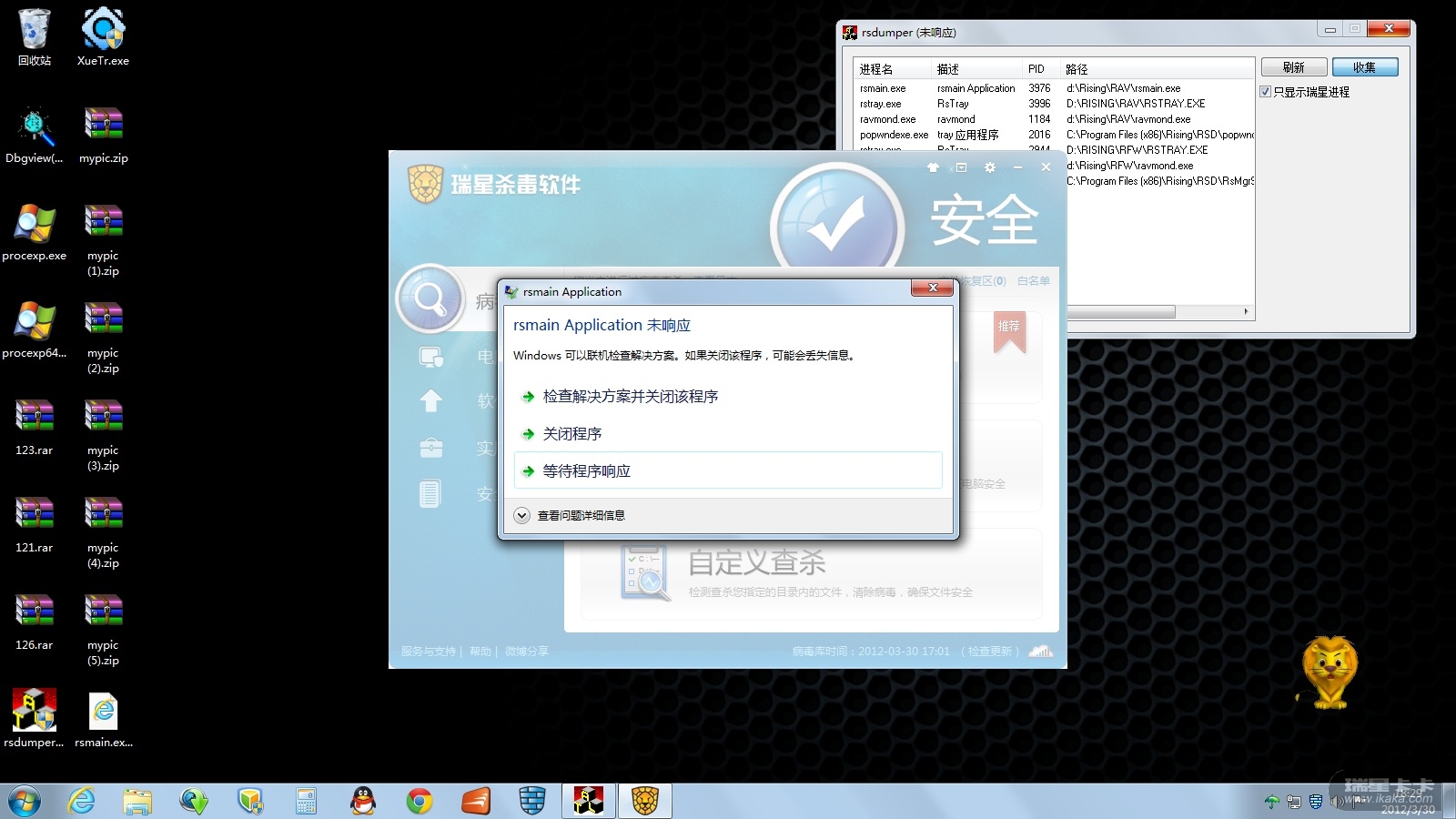Image resolution: width=1456 pixels, height=819 pixels.
Task: Open the orange taskbar application icon
Action: (476, 801)
